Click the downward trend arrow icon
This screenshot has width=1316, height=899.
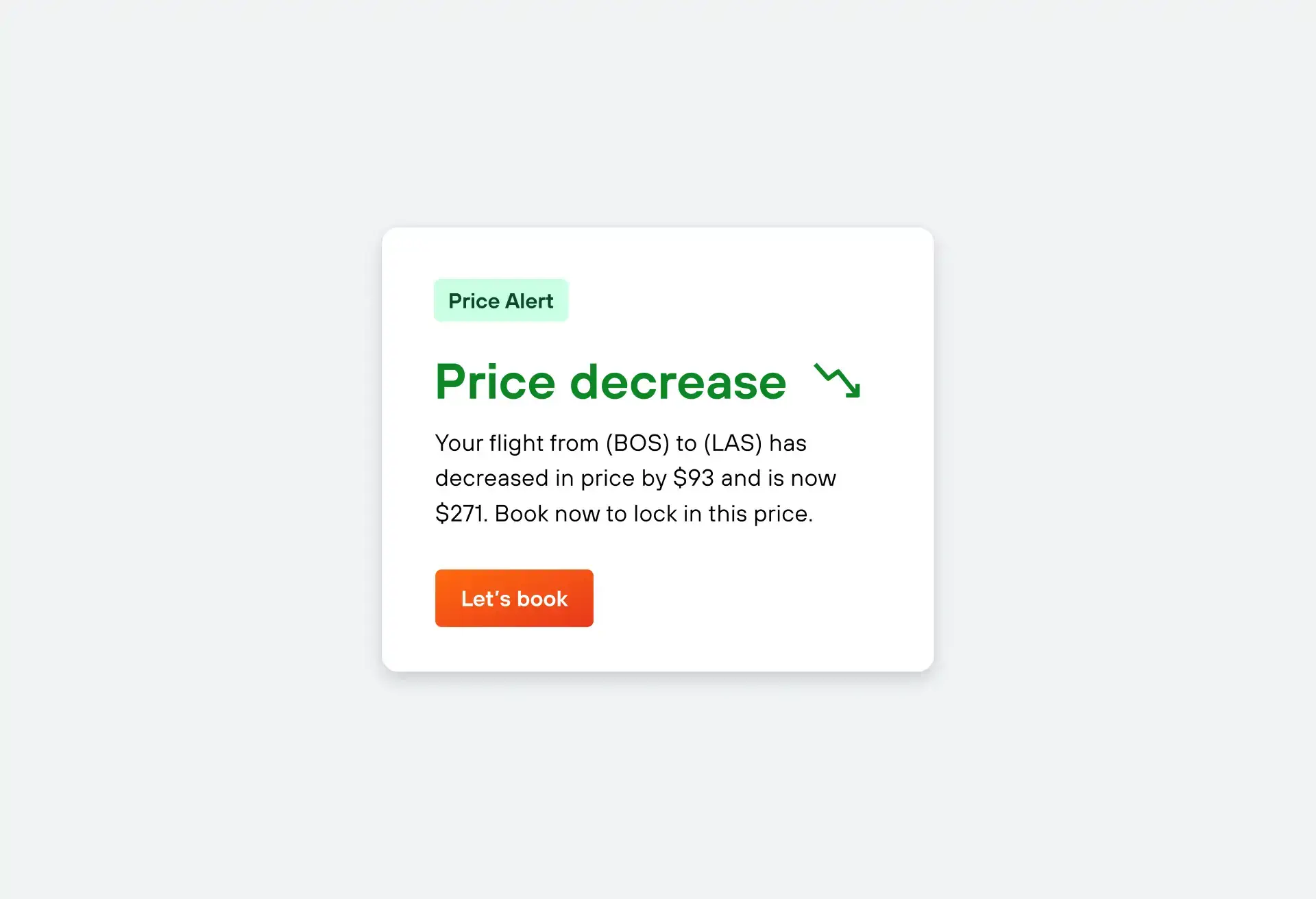(x=837, y=380)
